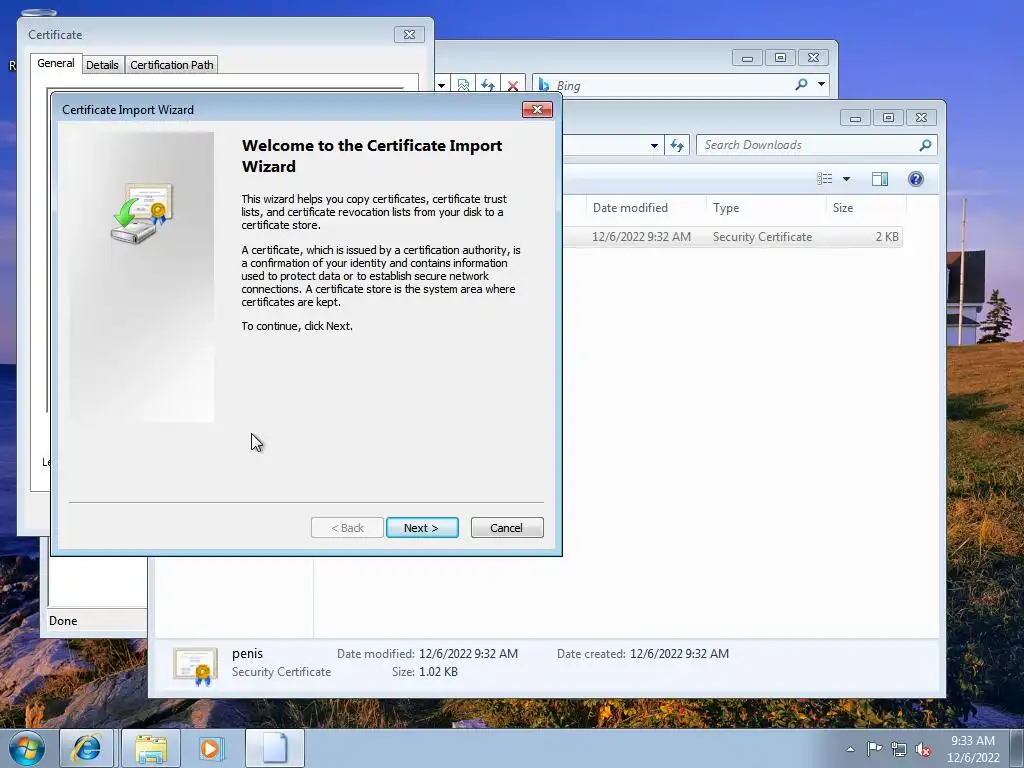Viewport: 1024px width, 768px height.
Task: Click the 12/6/2022 9:32 AM date cell
Action: point(641,237)
